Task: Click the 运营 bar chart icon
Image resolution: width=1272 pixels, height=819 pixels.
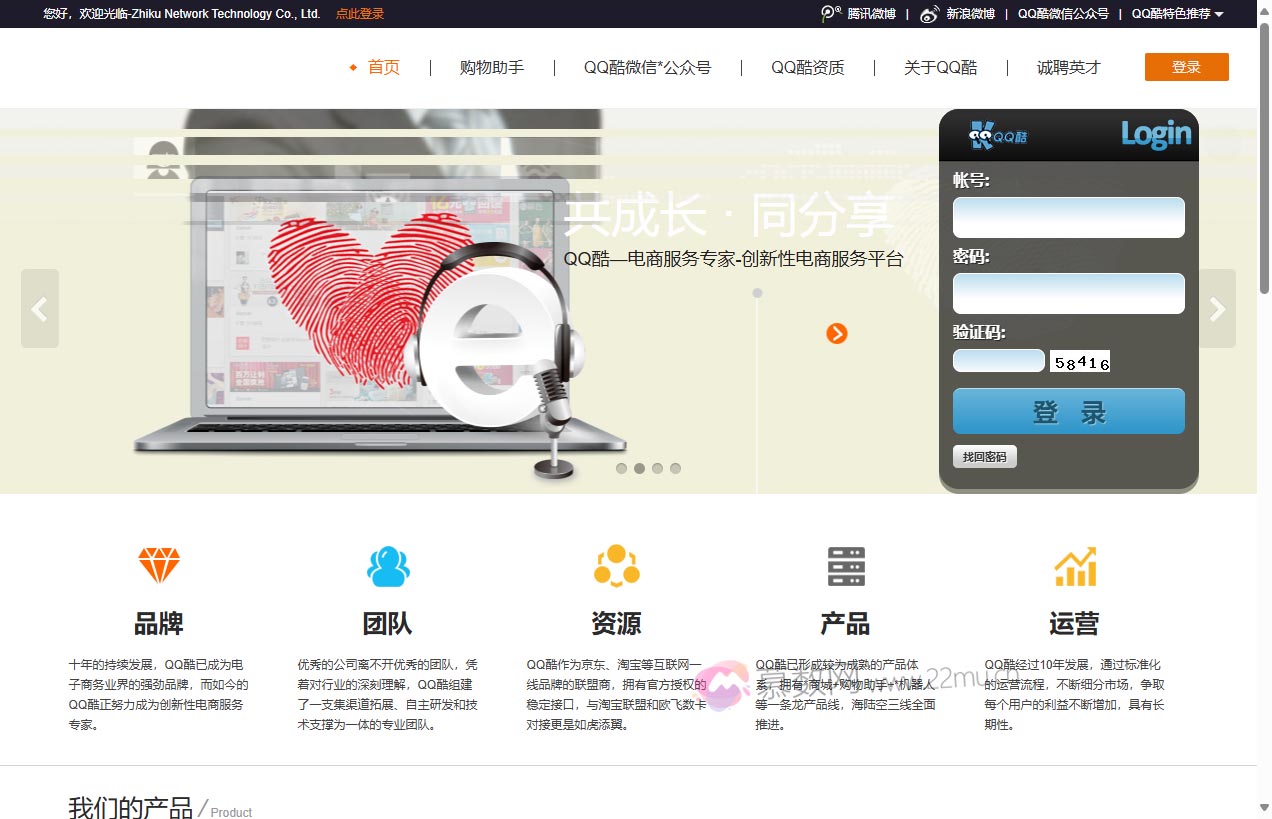Action: (x=1073, y=567)
